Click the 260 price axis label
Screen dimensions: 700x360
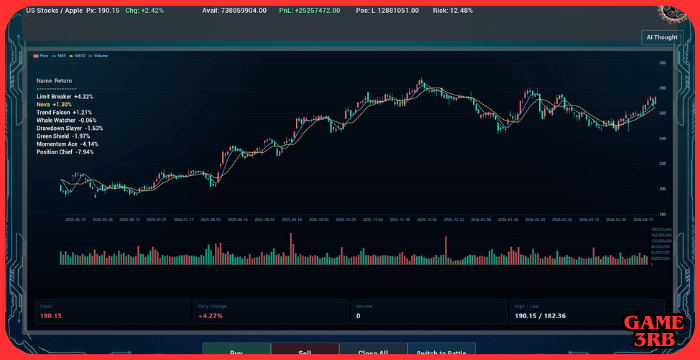coord(662,113)
